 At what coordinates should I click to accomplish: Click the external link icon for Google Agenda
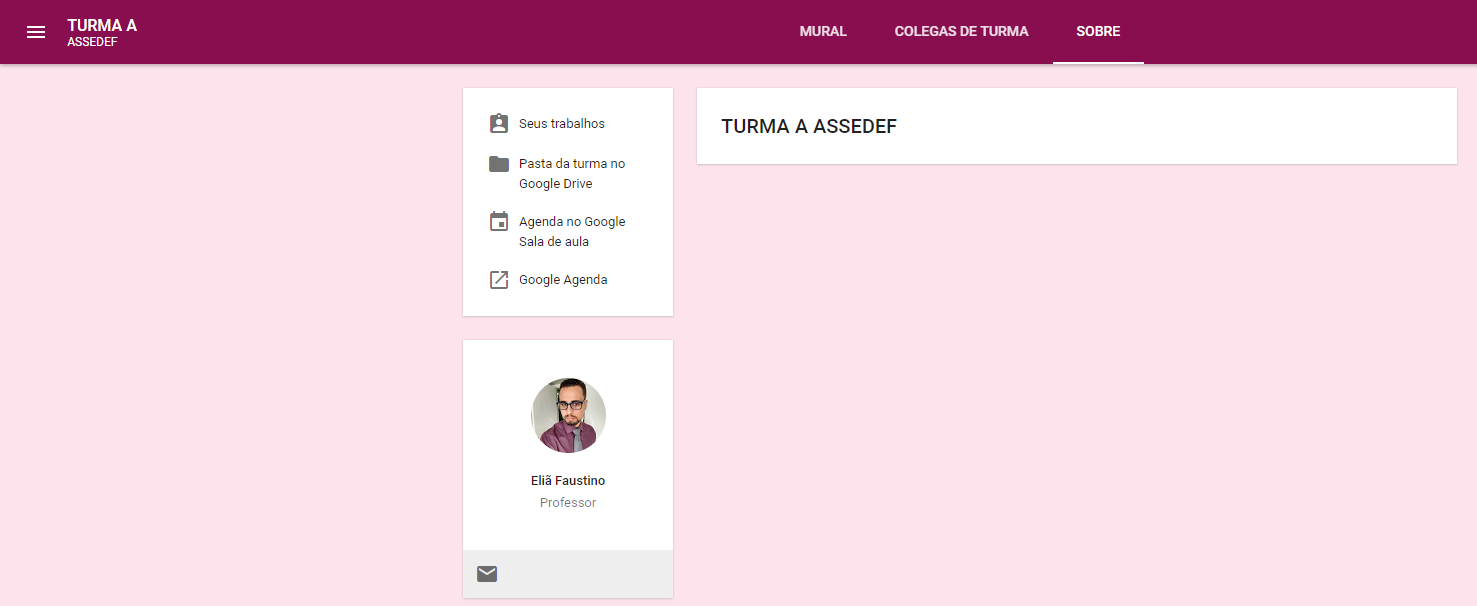(x=498, y=280)
